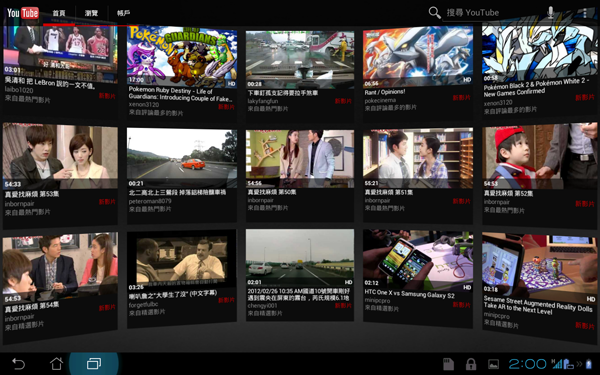
Task: Tap the picture notification icon
Action: click(493, 364)
